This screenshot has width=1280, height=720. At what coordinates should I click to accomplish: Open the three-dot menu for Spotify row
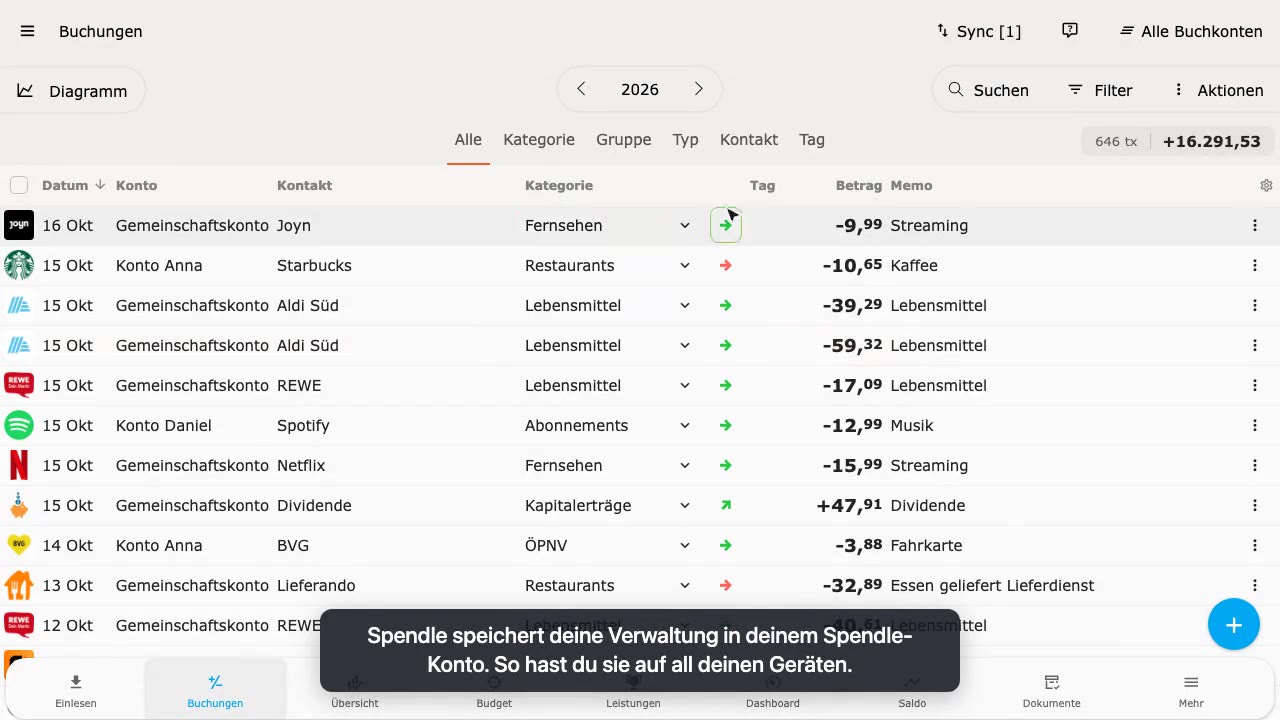(1255, 425)
